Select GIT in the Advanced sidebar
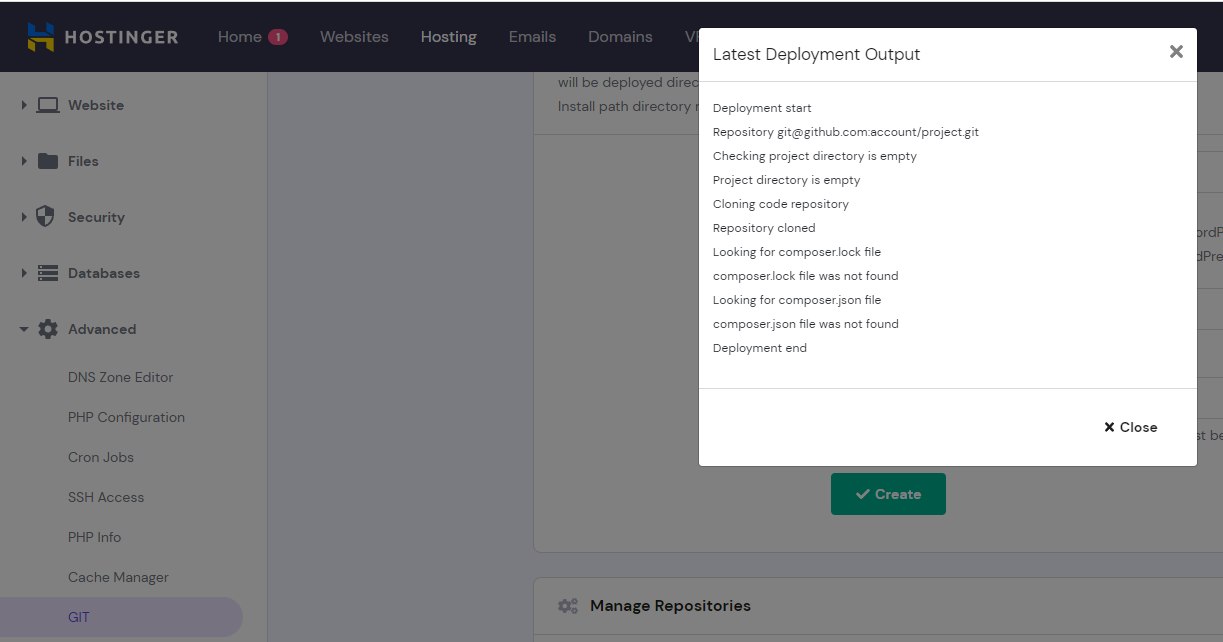Screen dimensions: 1223x642 click(79, 617)
